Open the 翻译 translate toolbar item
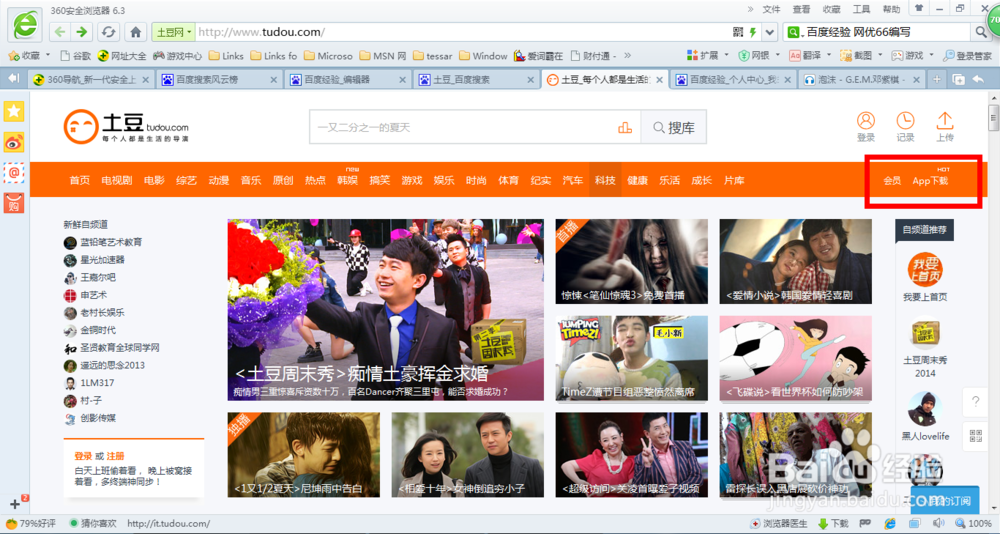Image resolution: width=1000 pixels, height=534 pixels. [807, 56]
